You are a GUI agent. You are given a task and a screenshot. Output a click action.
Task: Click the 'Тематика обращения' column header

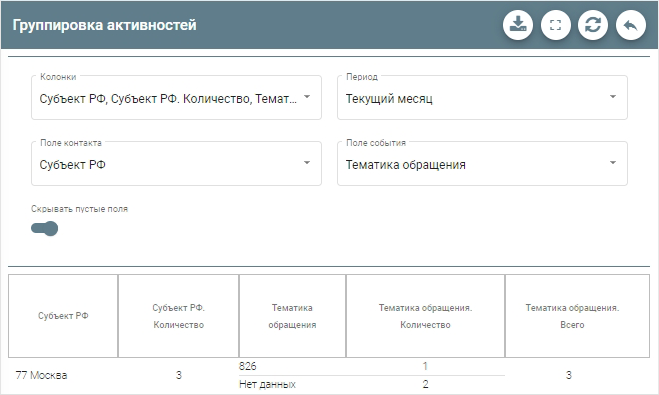click(292, 316)
